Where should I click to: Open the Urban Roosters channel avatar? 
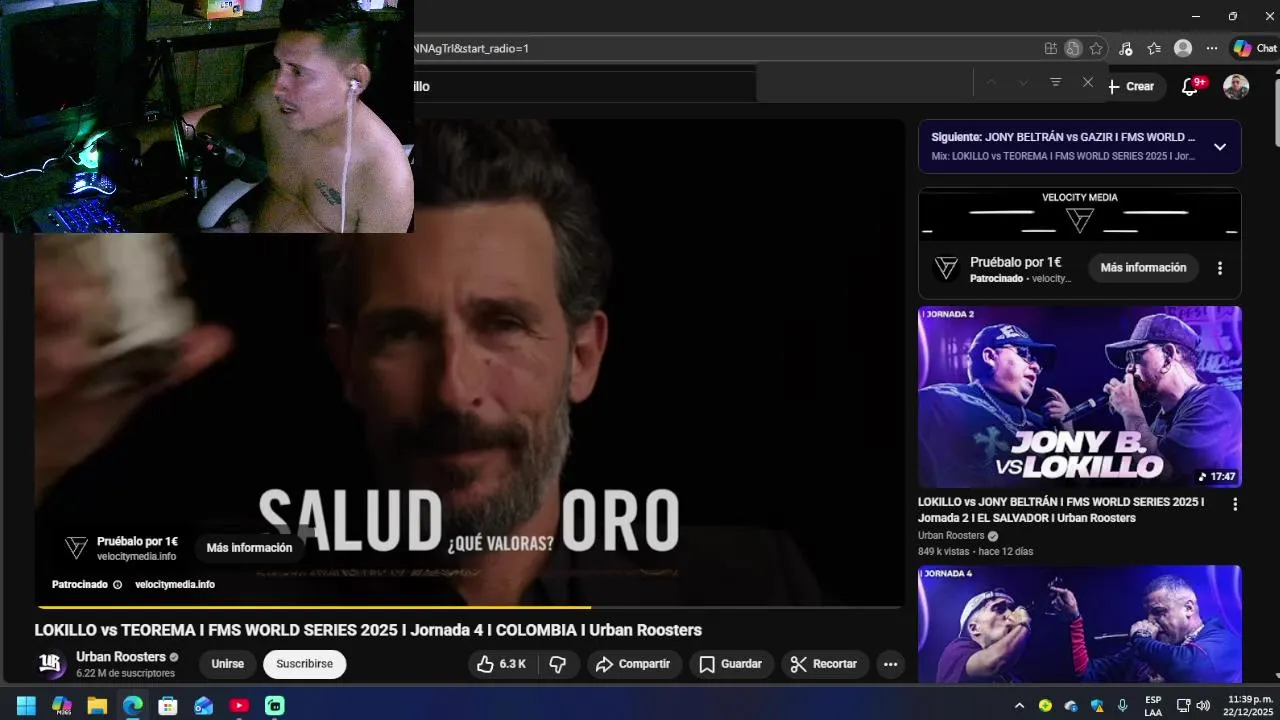52,664
